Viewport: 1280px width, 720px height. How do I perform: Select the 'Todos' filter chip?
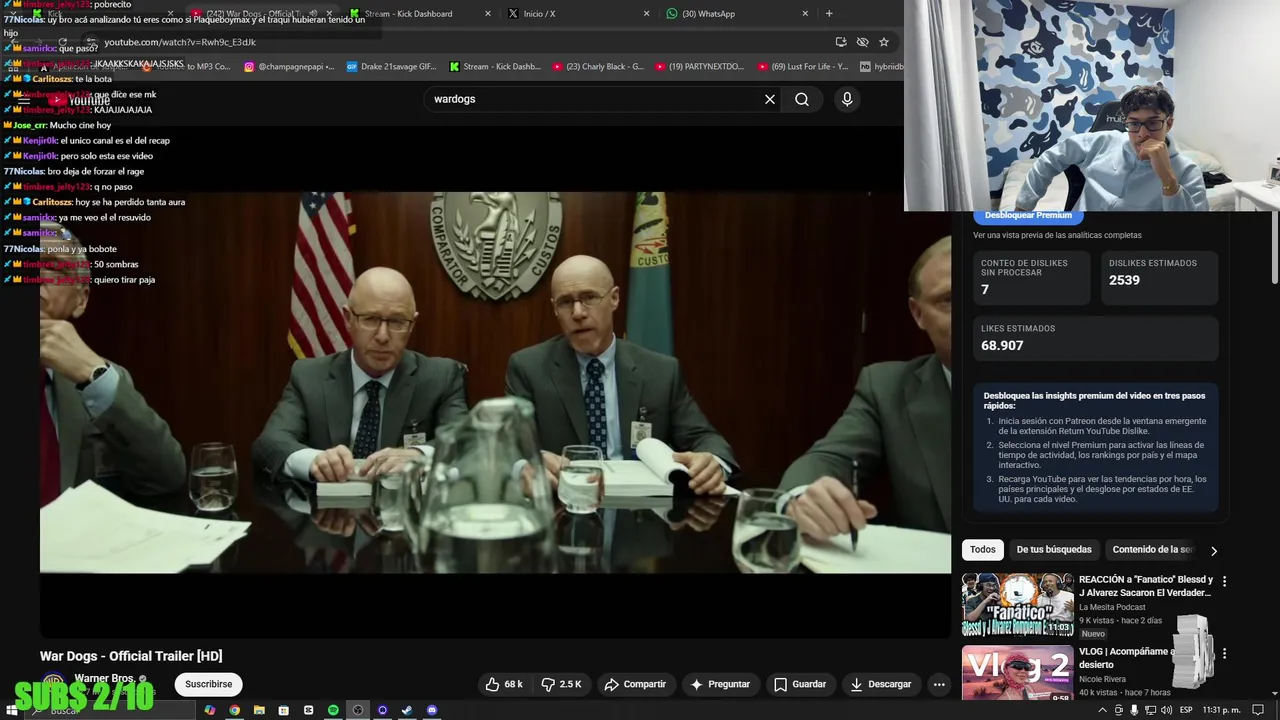[983, 549]
